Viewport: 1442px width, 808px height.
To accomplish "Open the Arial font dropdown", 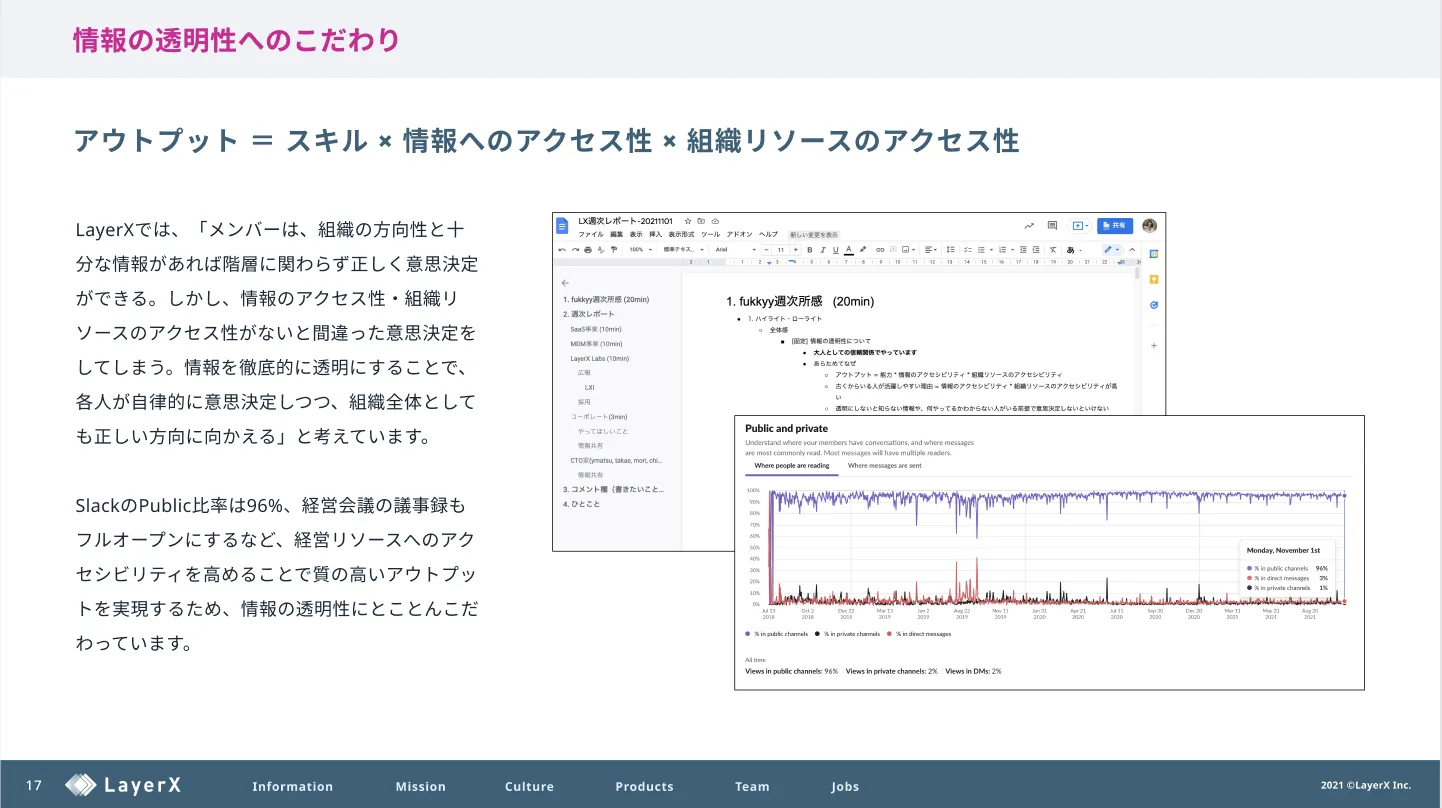I will click(732, 249).
